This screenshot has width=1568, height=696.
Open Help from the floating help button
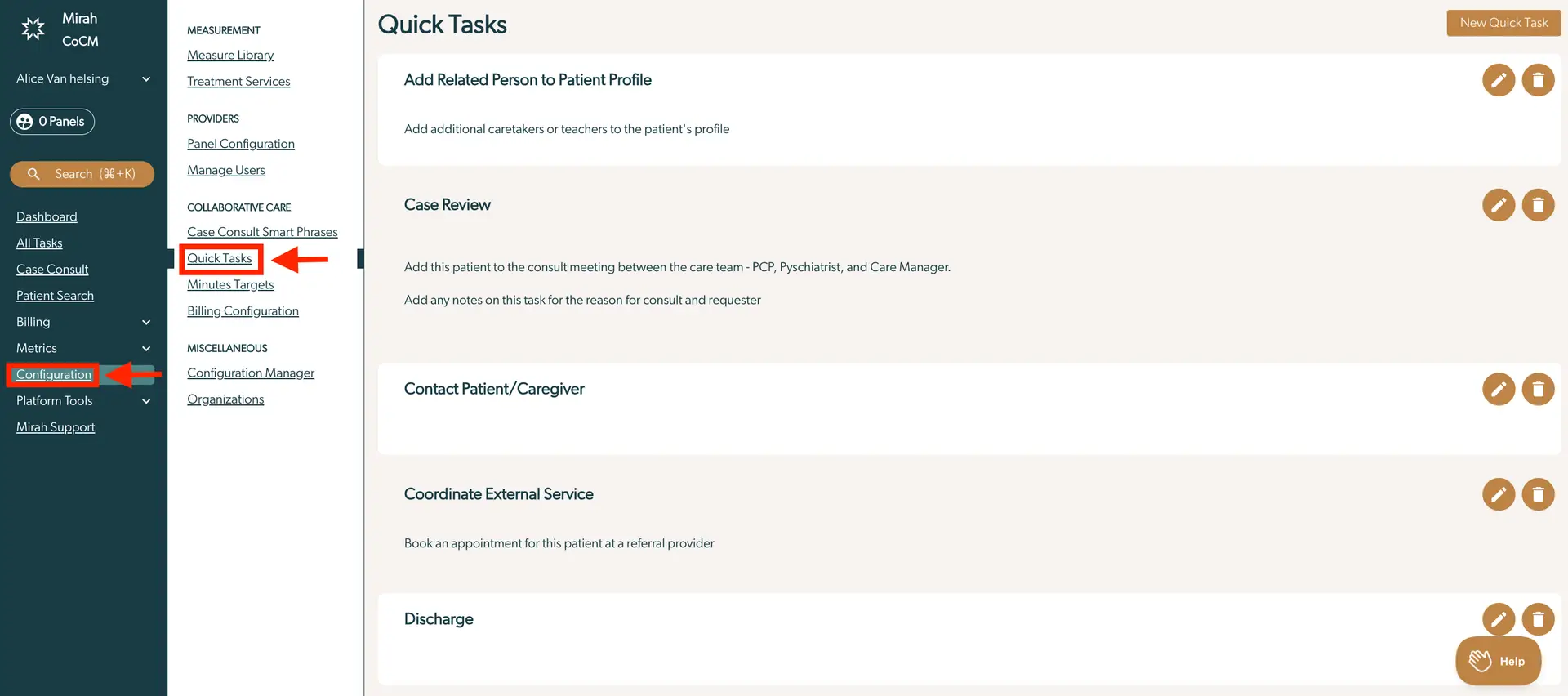[x=1498, y=661]
